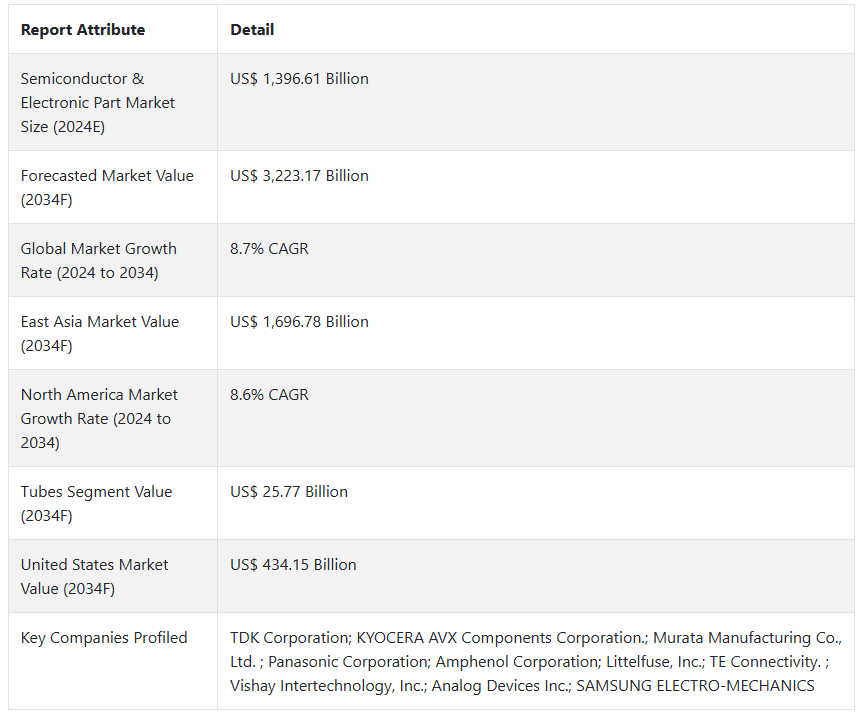
Task: Select the Tubes Segment Value (2034F) label
Action: coord(96,504)
